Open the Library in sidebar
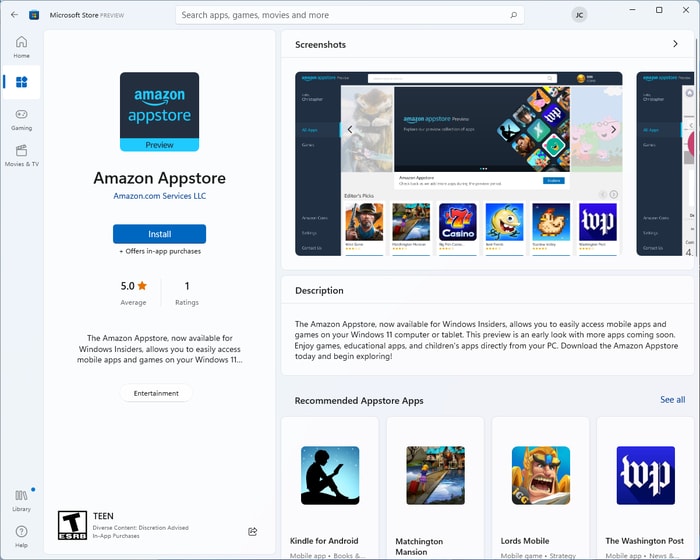Screen dimensions: 700x560 pos(21,500)
